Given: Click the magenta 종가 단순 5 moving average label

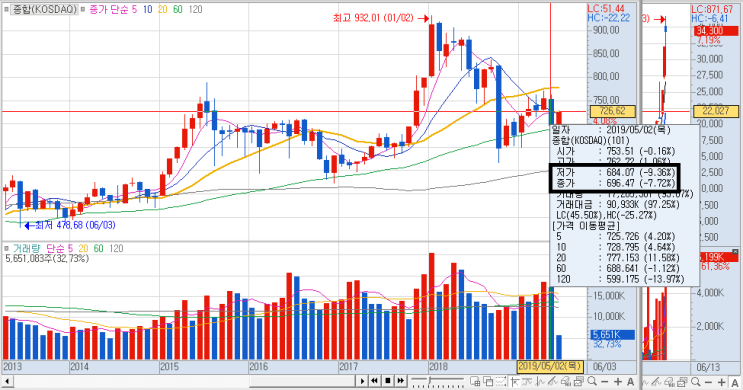Looking at the screenshot, I should point(113,9).
